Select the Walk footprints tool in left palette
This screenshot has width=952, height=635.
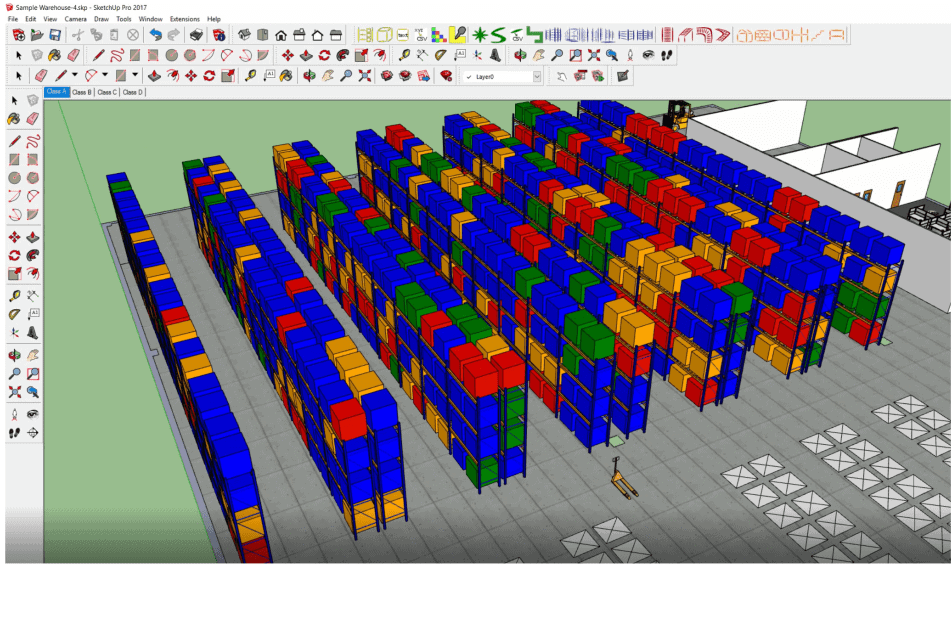point(15,433)
